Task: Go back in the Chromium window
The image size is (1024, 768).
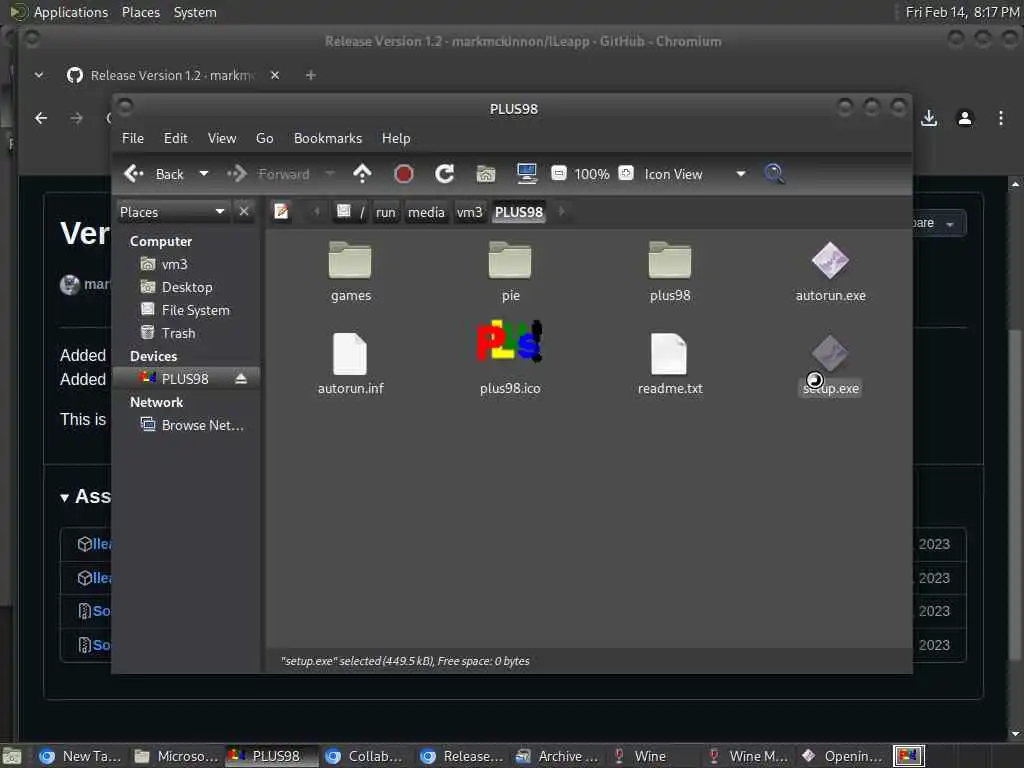Action: coord(41,118)
